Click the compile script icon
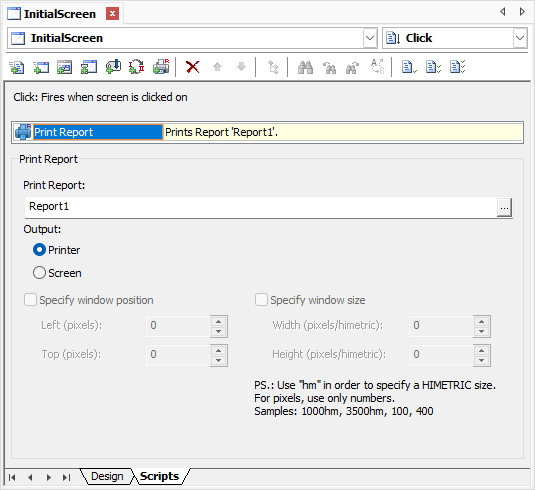The height and width of the screenshot is (490, 535). click(409, 67)
